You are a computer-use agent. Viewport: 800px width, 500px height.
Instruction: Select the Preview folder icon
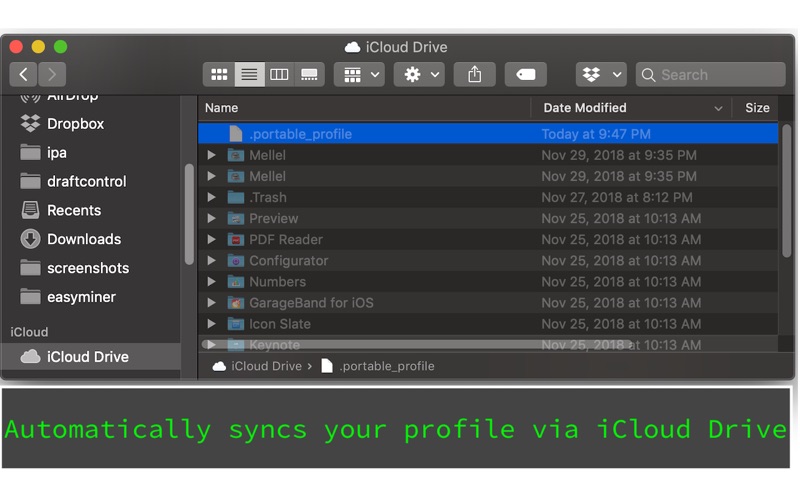236,218
